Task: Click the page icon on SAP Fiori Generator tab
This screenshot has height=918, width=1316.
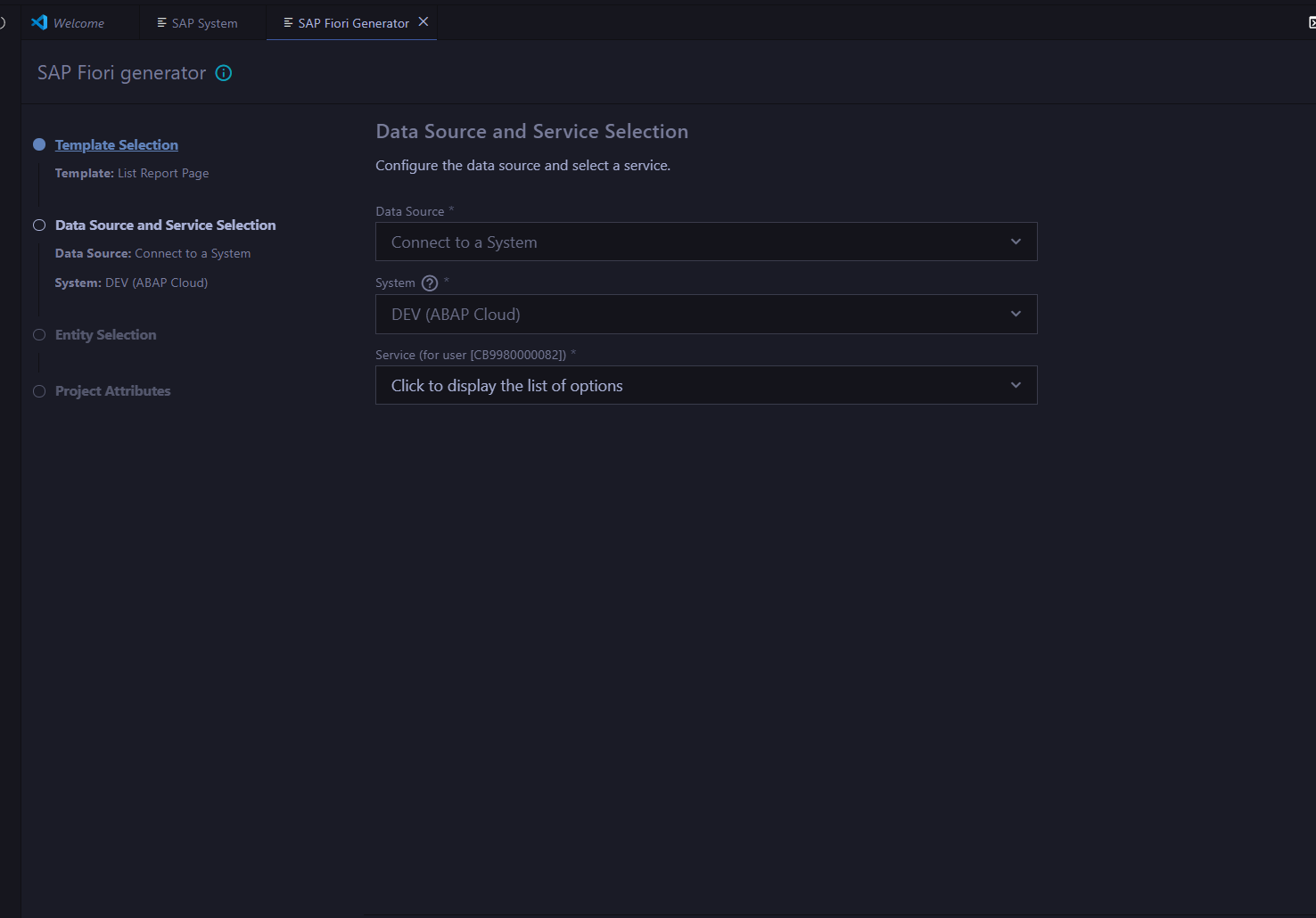Action: pyautogui.click(x=288, y=23)
